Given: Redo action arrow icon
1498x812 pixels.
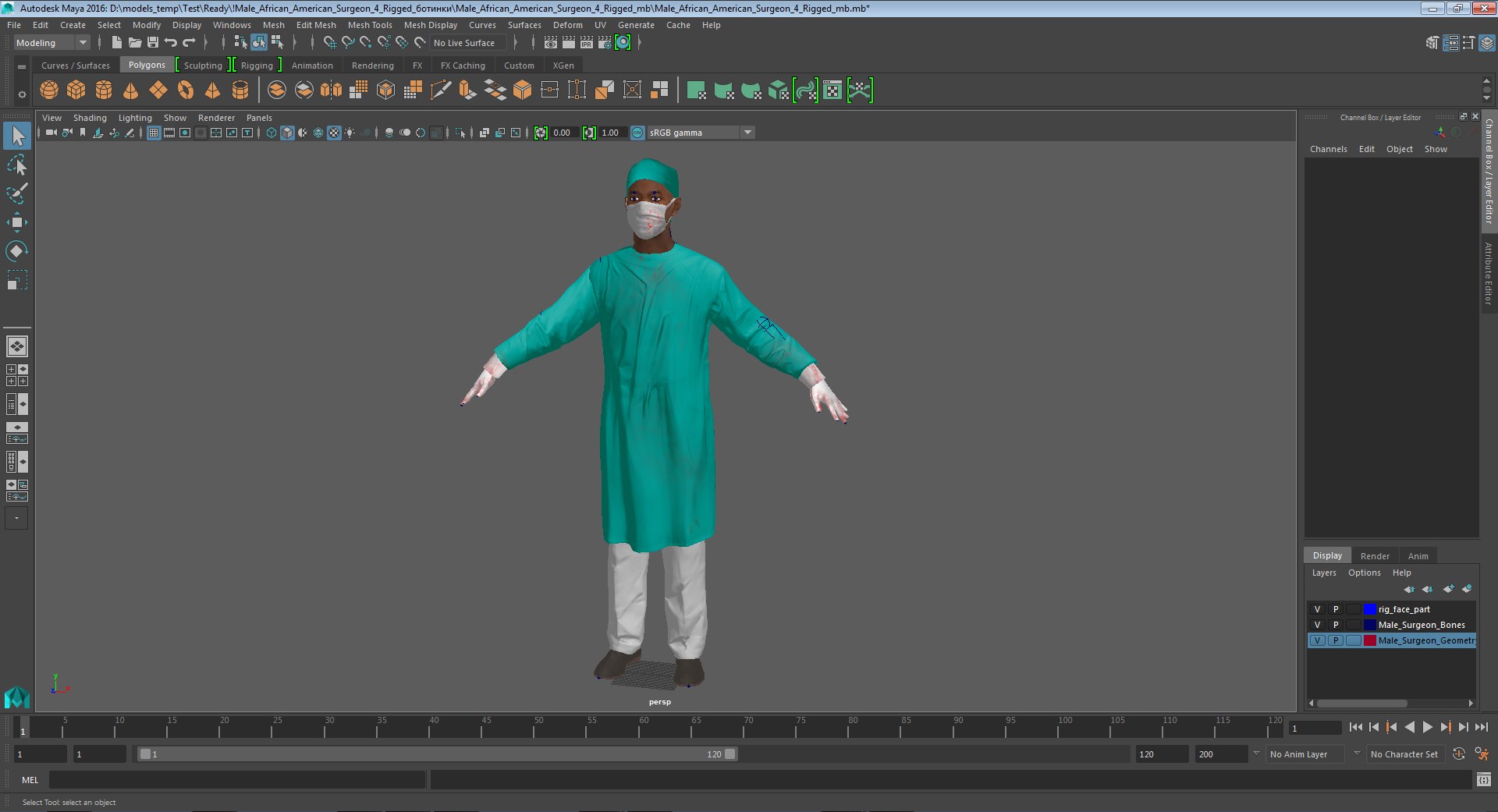Looking at the screenshot, I should [x=189, y=43].
